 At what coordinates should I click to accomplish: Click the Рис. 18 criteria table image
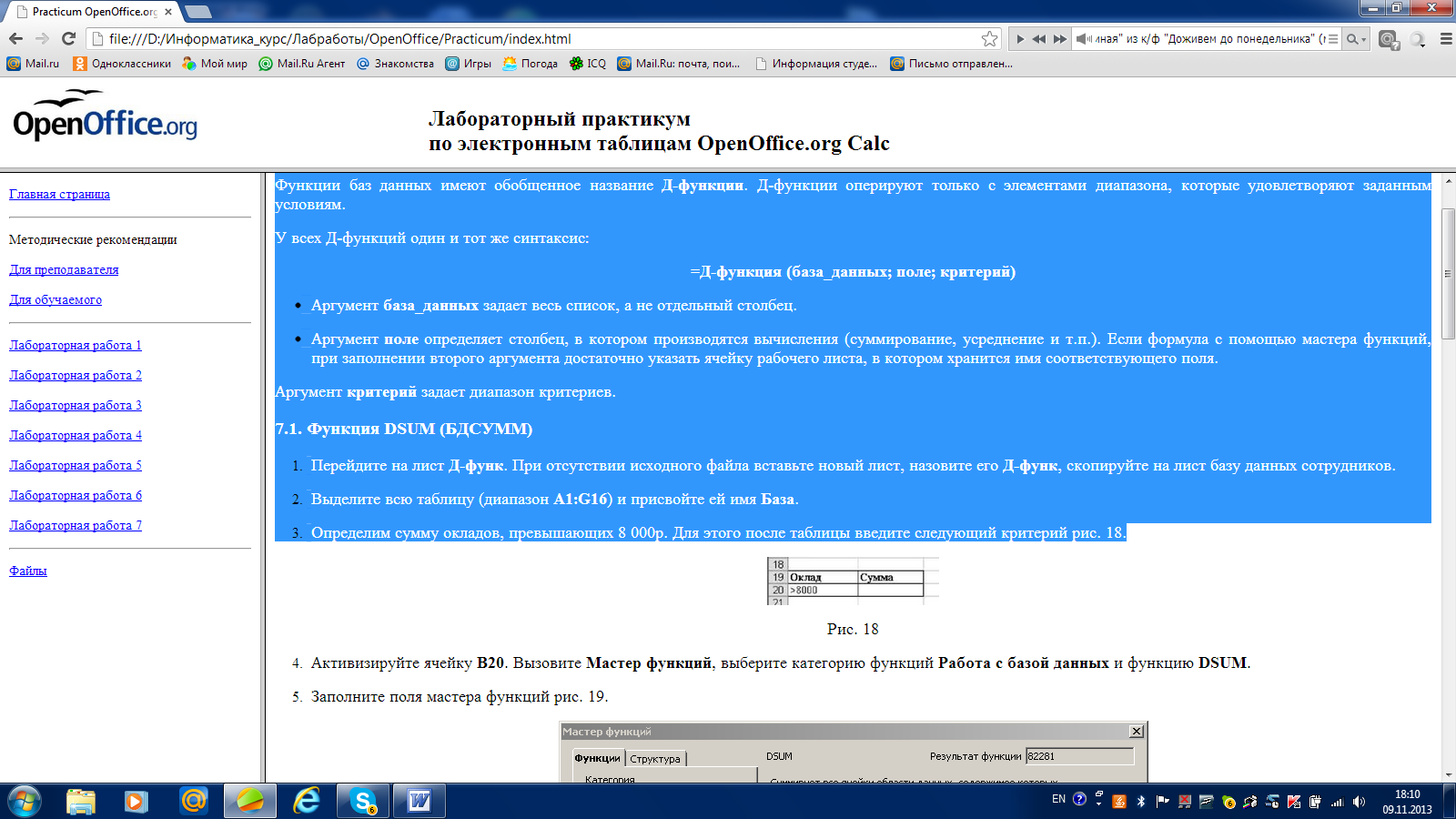point(853,581)
